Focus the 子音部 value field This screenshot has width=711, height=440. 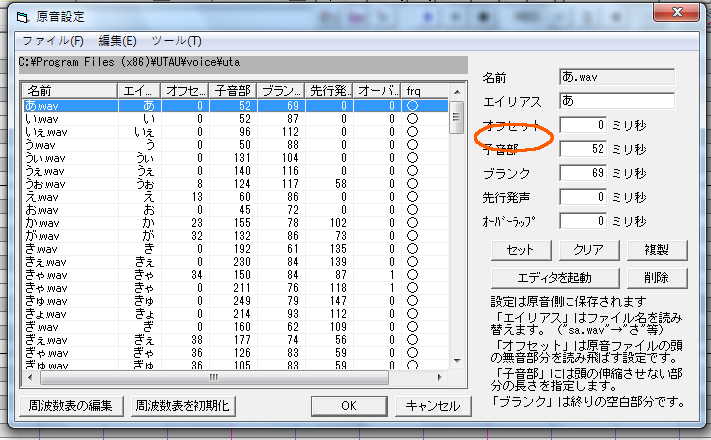[x=583, y=149]
